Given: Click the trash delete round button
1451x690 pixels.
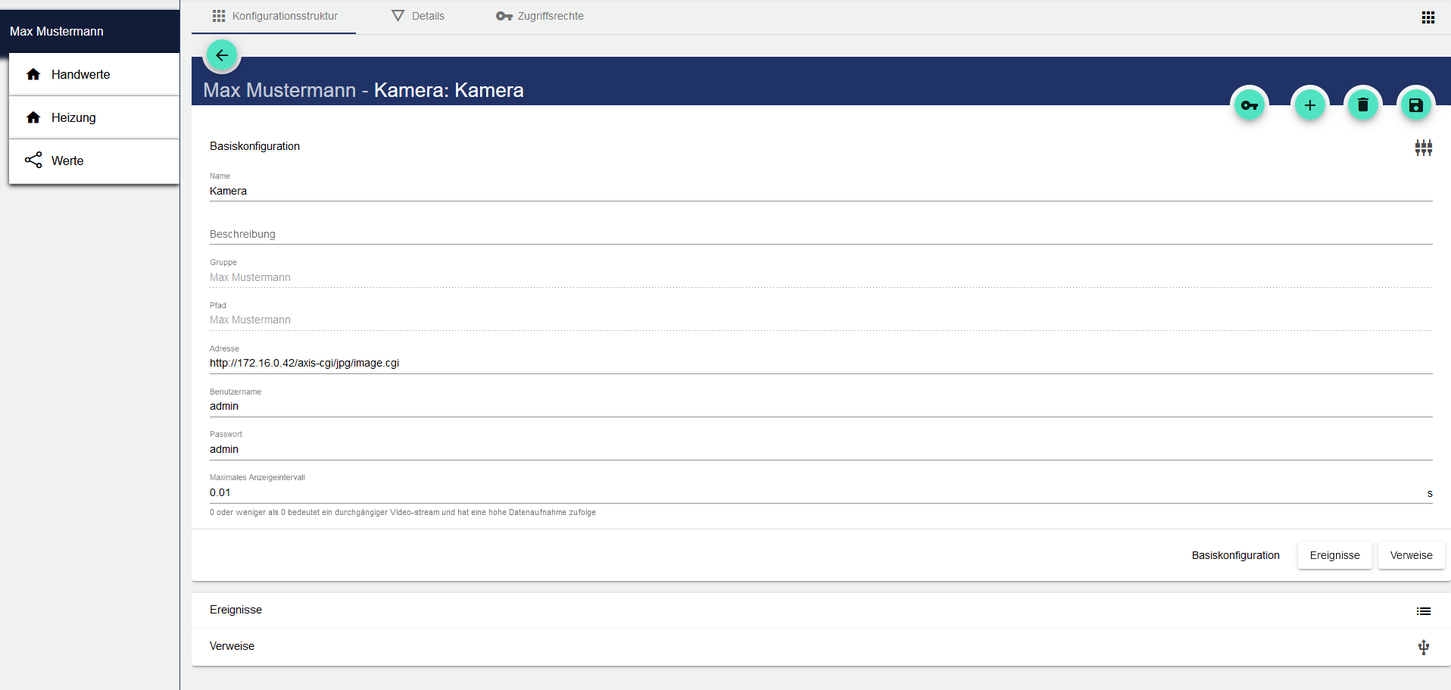Looking at the screenshot, I should point(1362,105).
